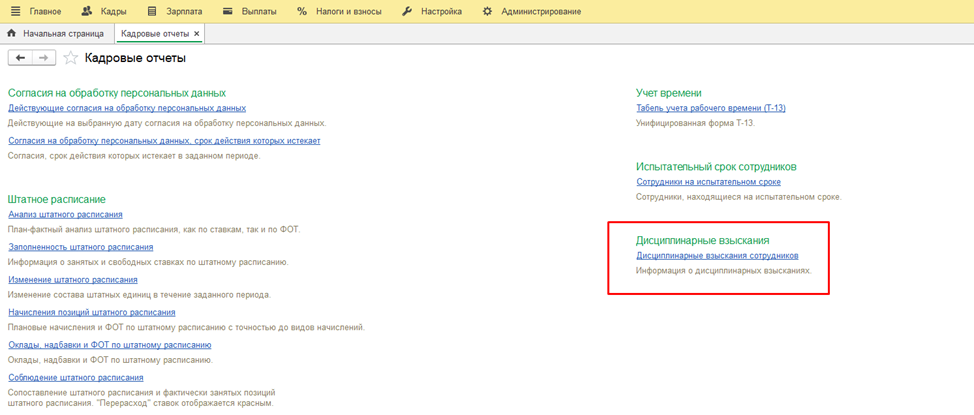The width and height of the screenshot is (974, 415).
Task: Open Сотрудники на испытательном сроке report
Action: [x=708, y=182]
